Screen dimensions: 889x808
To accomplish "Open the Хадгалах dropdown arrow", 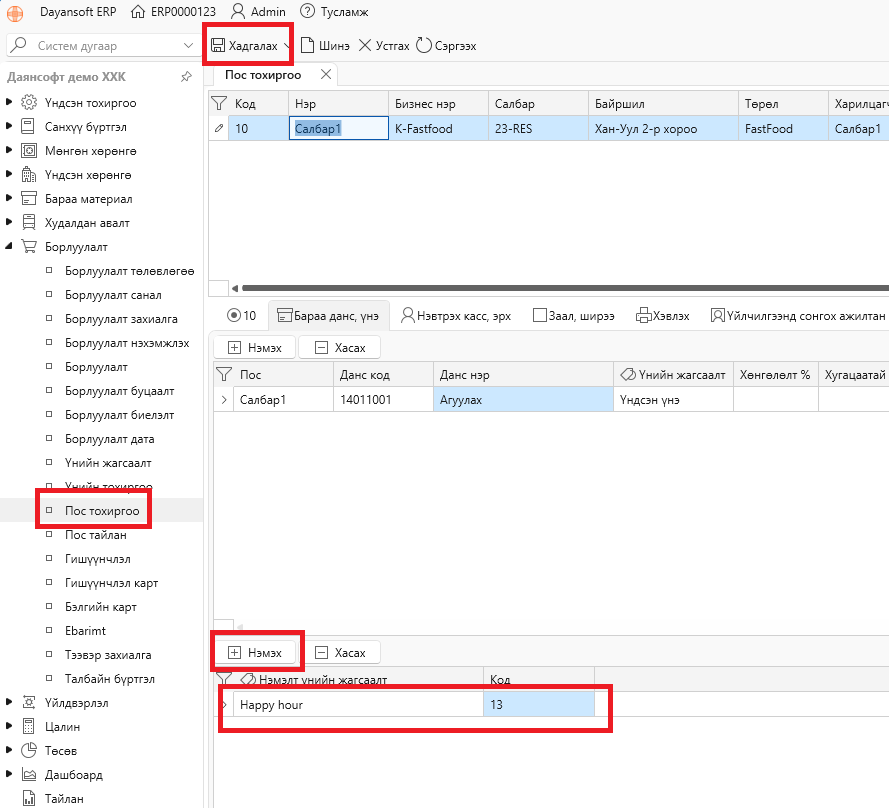I will [286, 46].
